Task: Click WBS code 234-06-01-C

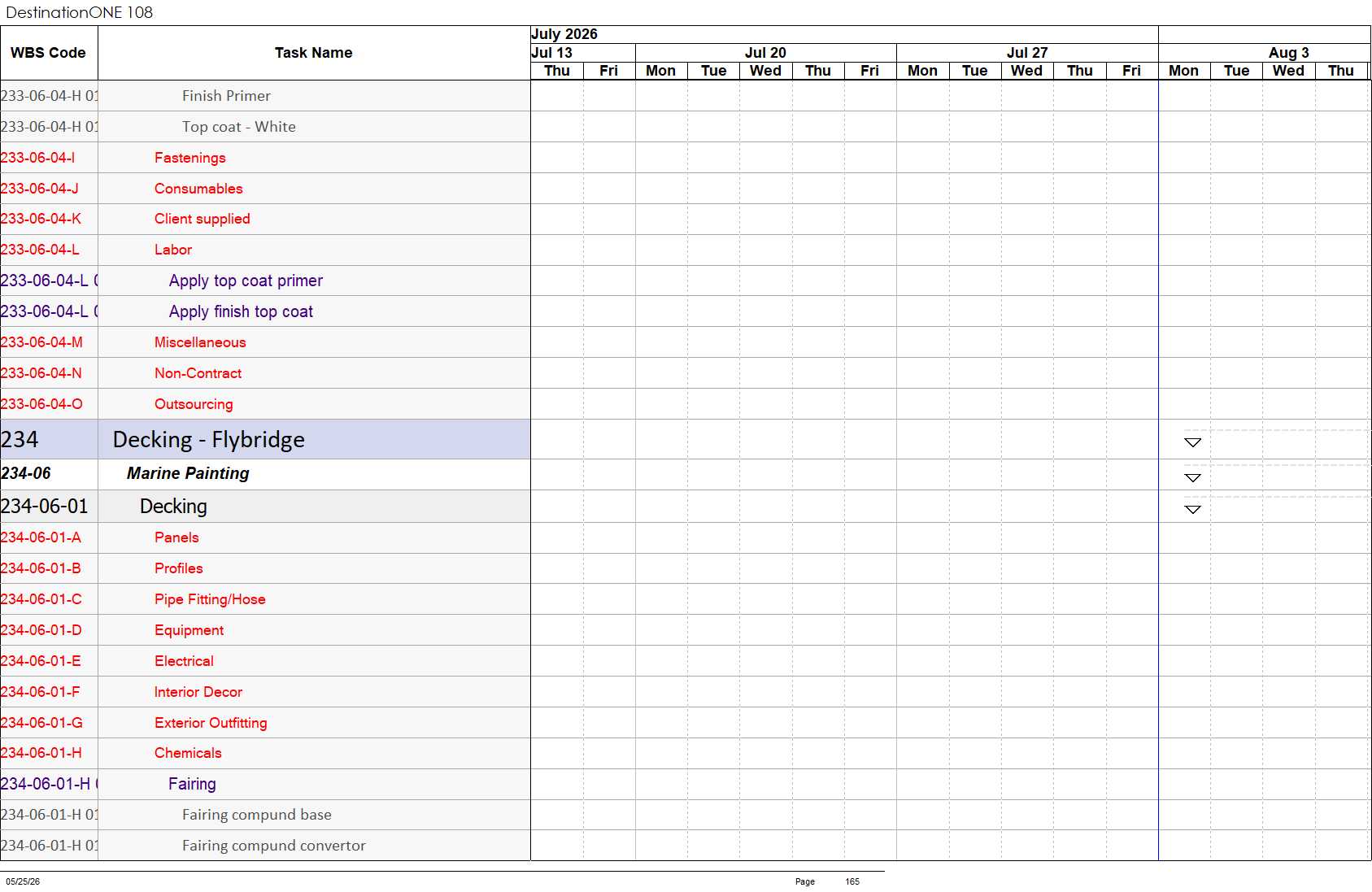Action: [41, 599]
